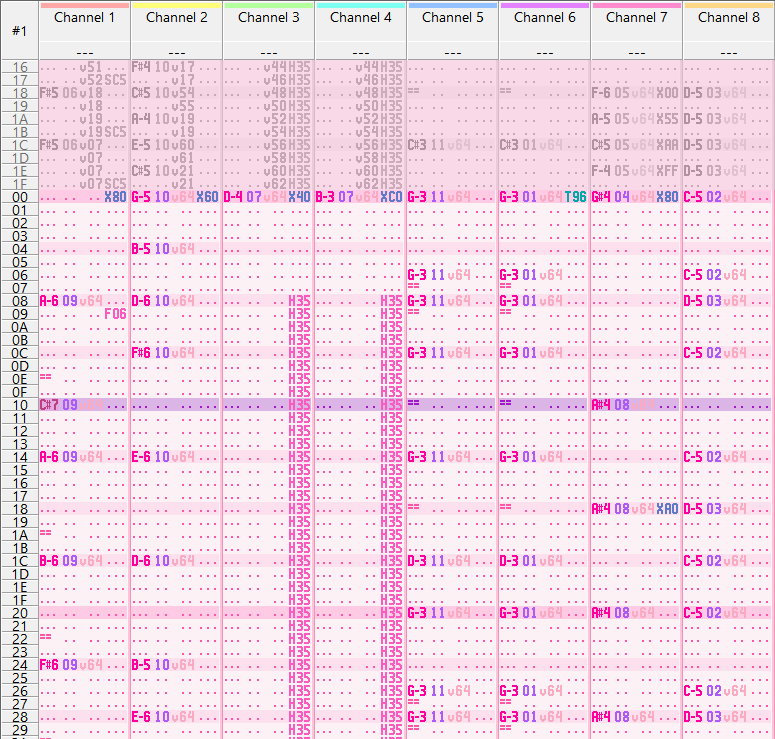The height and width of the screenshot is (739, 775).
Task: Click the D-4 note in Channel 3
Action: point(233,197)
